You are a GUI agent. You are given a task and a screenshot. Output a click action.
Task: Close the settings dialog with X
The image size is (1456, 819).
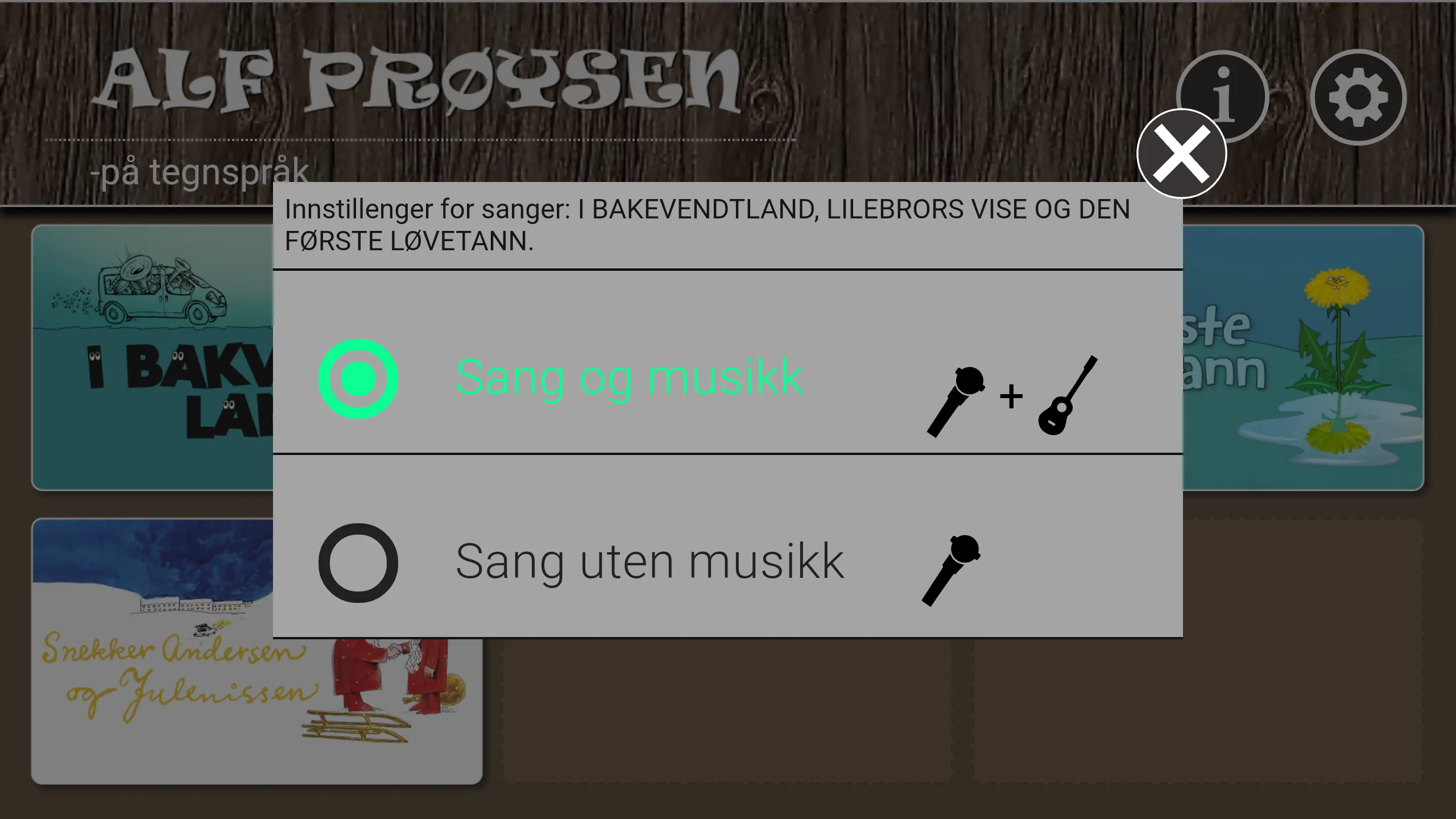(x=1183, y=154)
